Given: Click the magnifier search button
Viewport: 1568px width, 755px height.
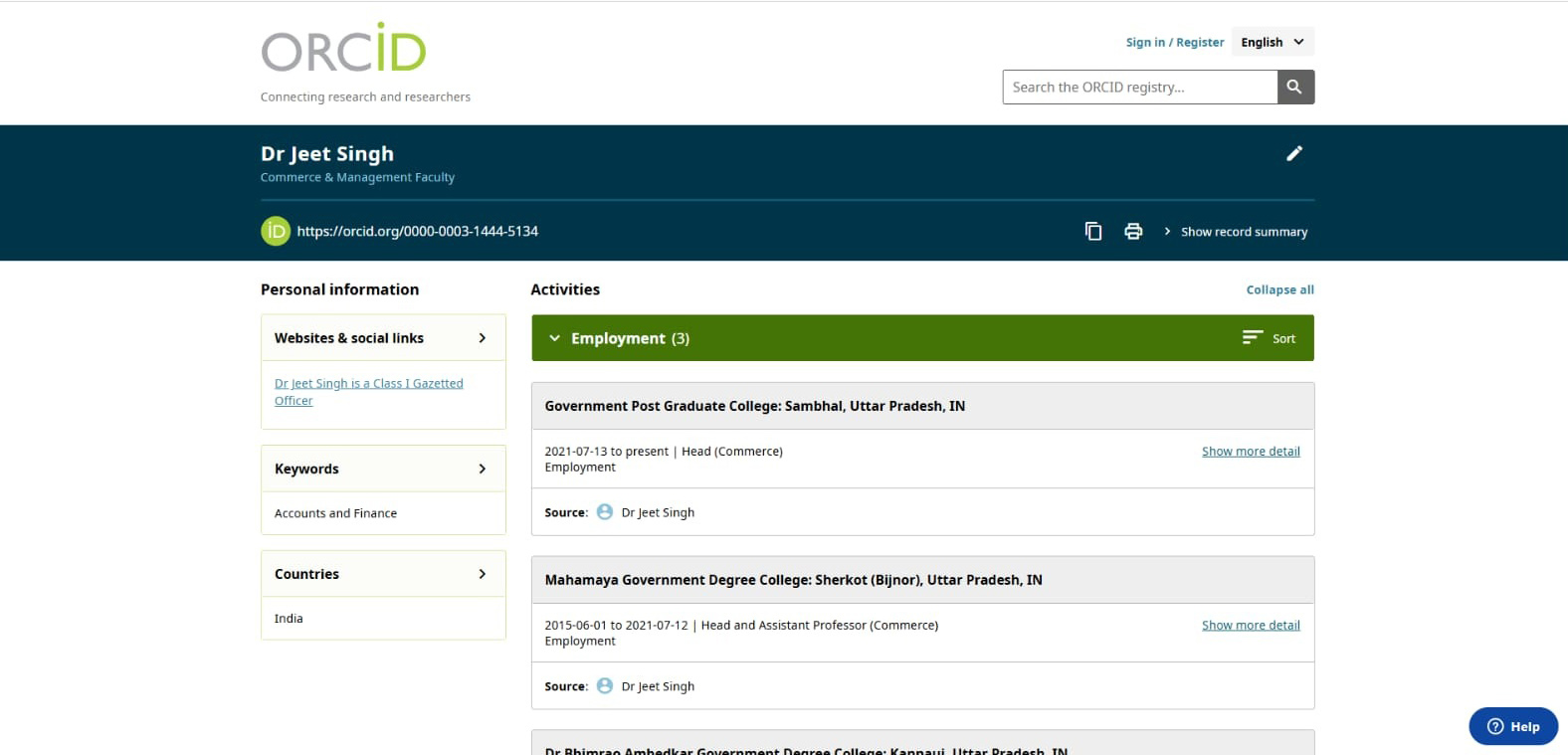Looking at the screenshot, I should 1294,88.
